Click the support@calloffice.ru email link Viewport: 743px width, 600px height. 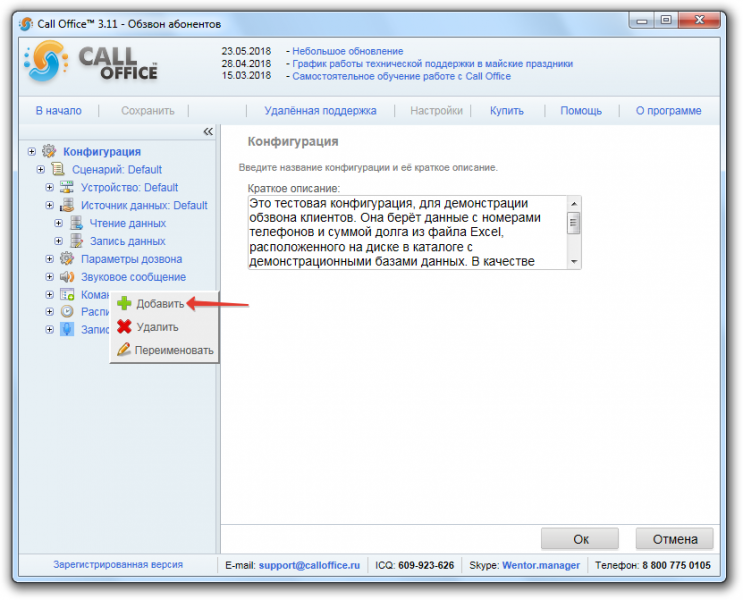pos(309,565)
